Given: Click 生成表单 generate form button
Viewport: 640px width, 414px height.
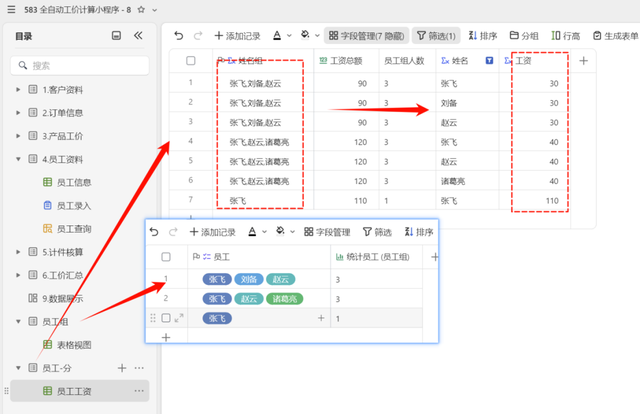Looking at the screenshot, I should [x=616, y=36].
